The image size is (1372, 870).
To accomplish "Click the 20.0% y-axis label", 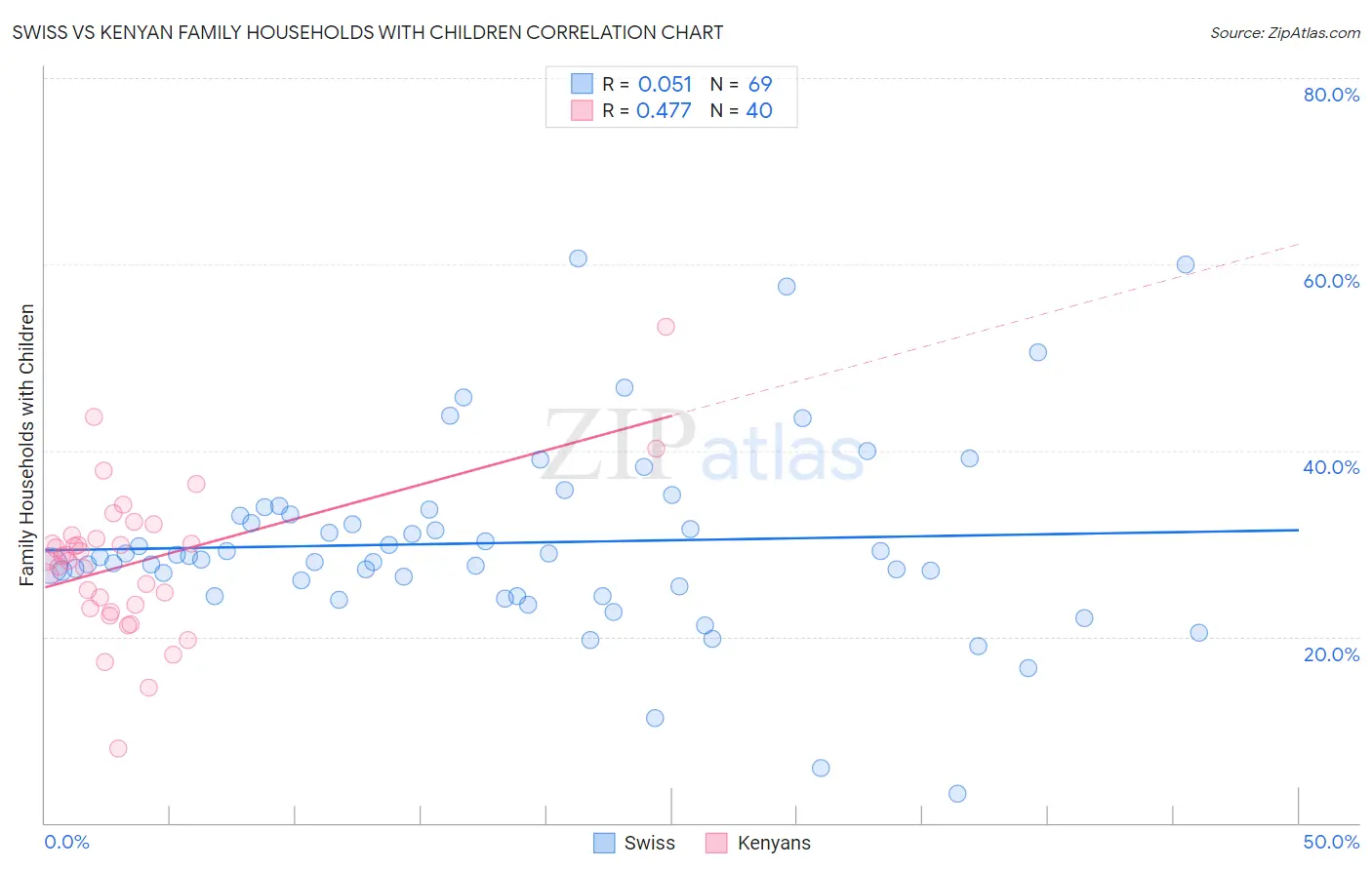I will (1331, 654).
